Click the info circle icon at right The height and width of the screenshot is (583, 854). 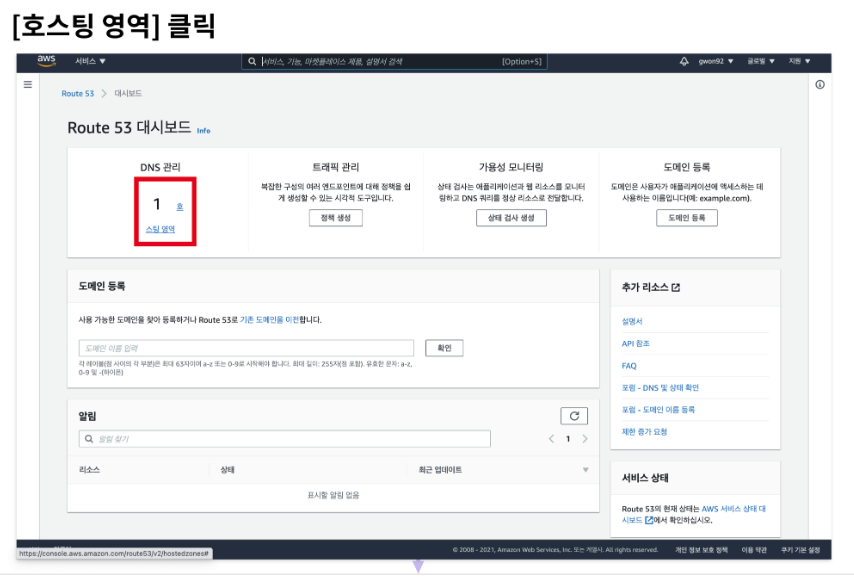click(x=820, y=84)
